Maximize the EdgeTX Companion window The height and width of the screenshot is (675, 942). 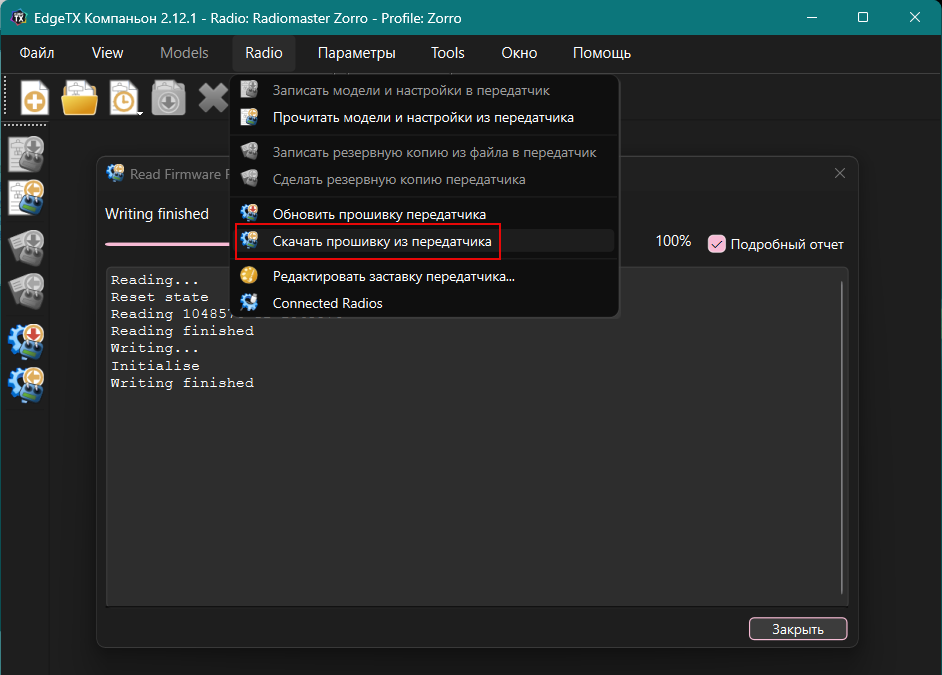(863, 17)
